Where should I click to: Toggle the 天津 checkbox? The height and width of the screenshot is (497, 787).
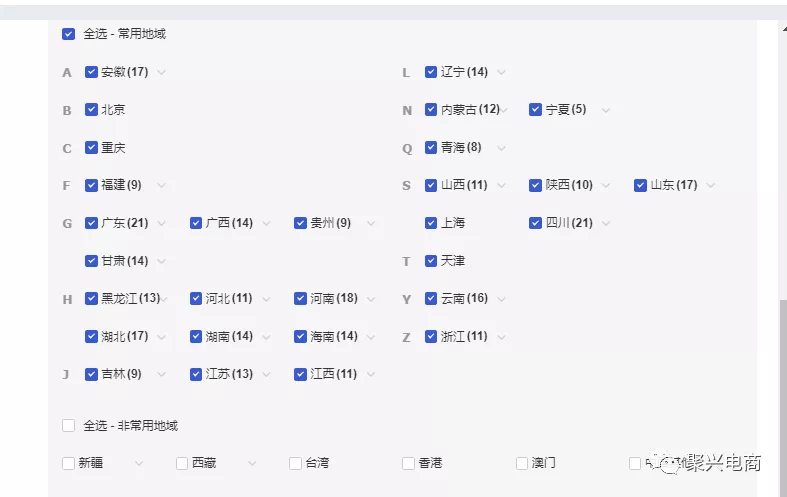tap(431, 261)
